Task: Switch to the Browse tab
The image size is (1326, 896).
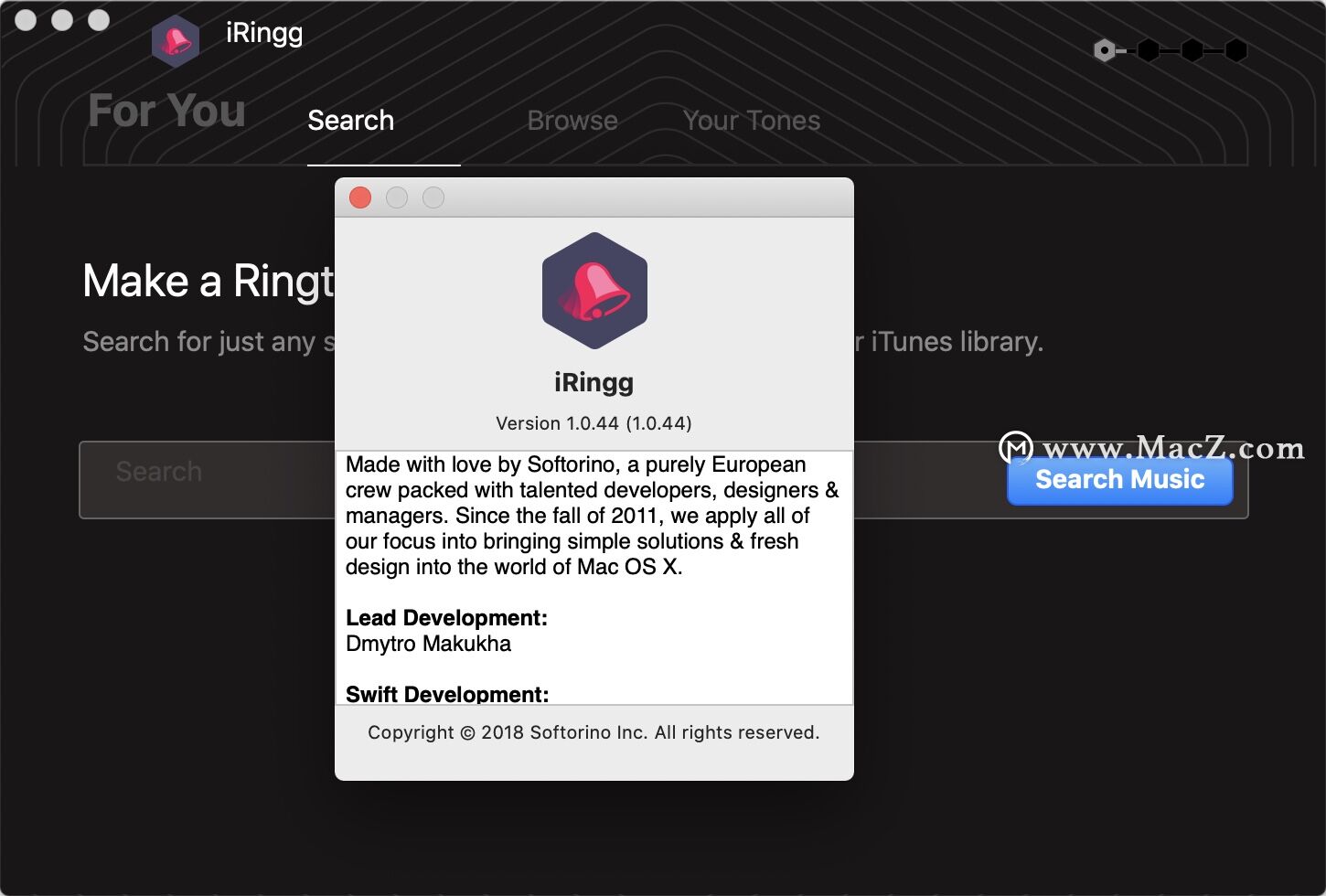Action: pos(572,121)
